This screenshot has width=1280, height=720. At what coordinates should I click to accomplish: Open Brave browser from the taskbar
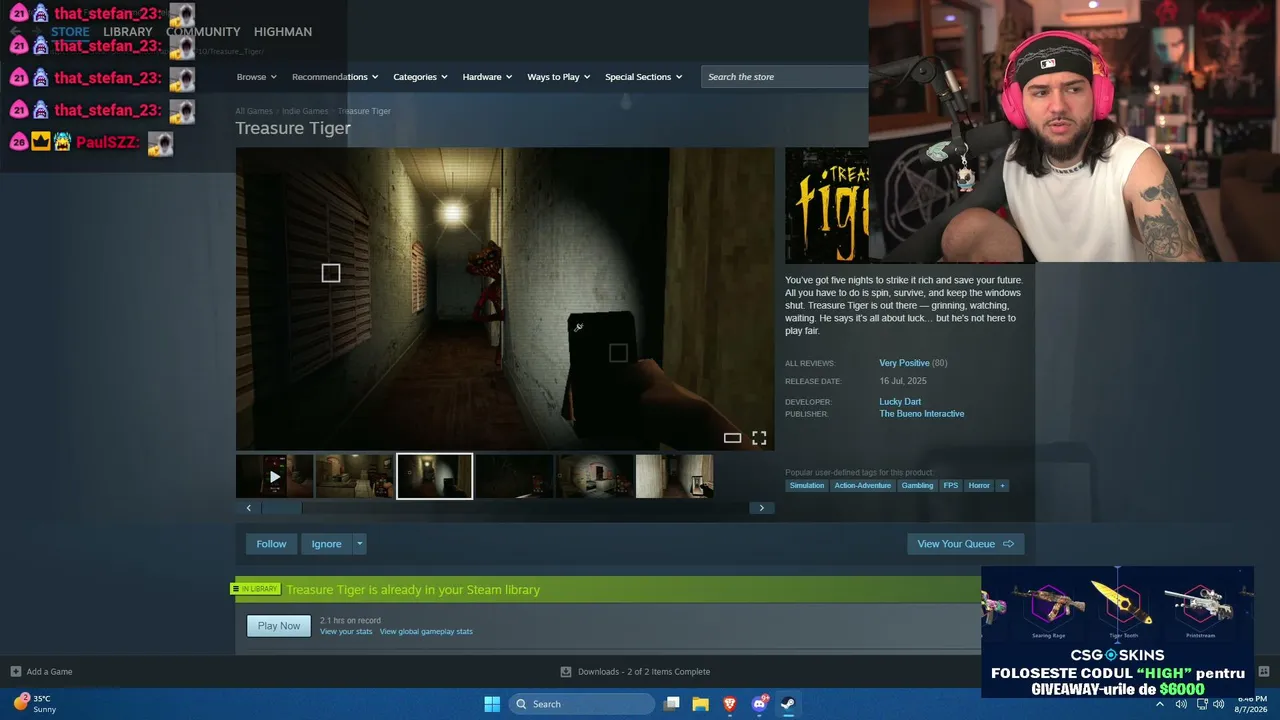[x=730, y=704]
